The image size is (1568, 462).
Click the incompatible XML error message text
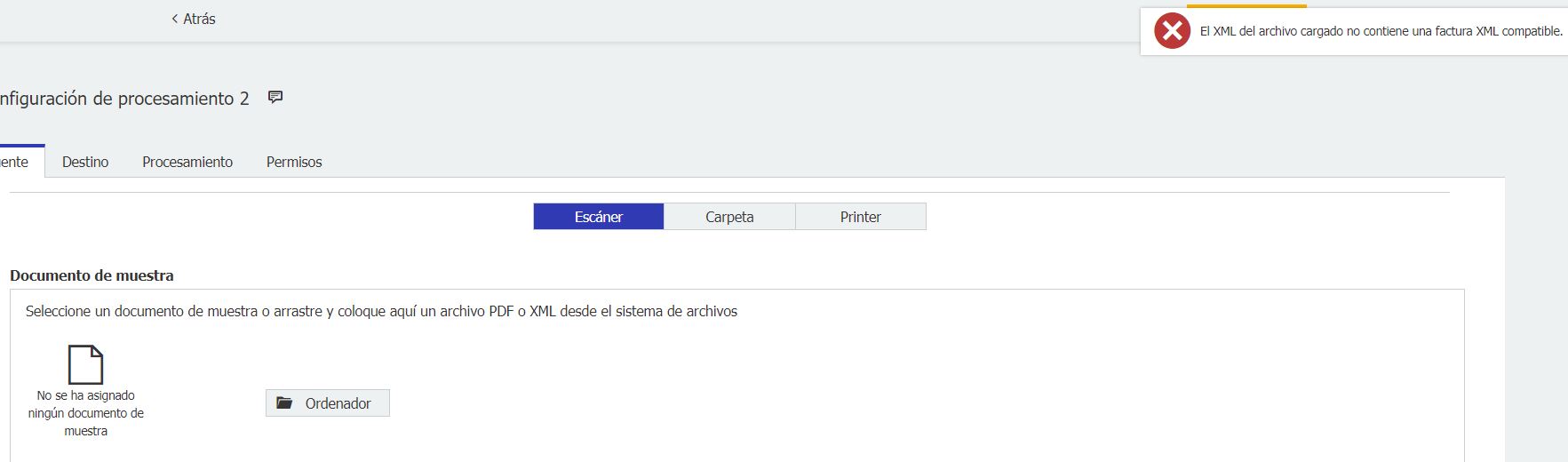tap(1381, 31)
